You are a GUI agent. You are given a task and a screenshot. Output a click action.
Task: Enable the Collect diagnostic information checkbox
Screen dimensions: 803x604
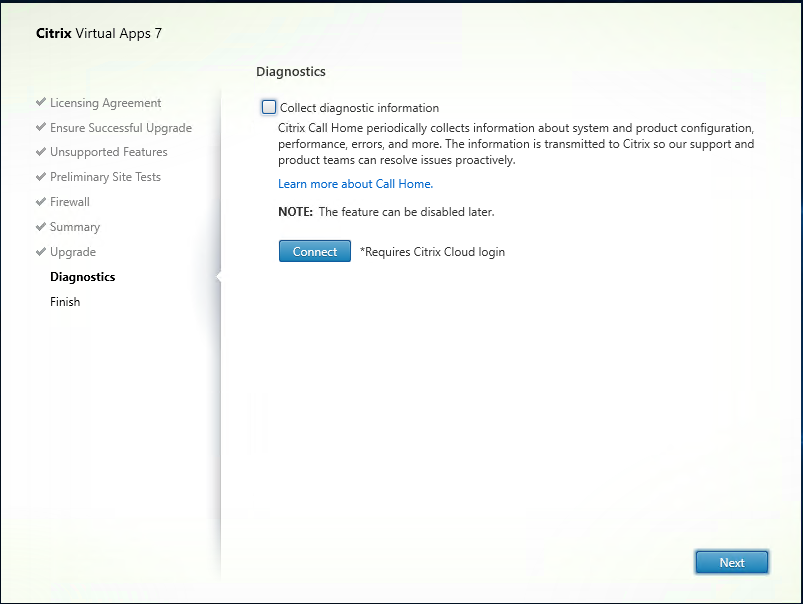click(269, 108)
